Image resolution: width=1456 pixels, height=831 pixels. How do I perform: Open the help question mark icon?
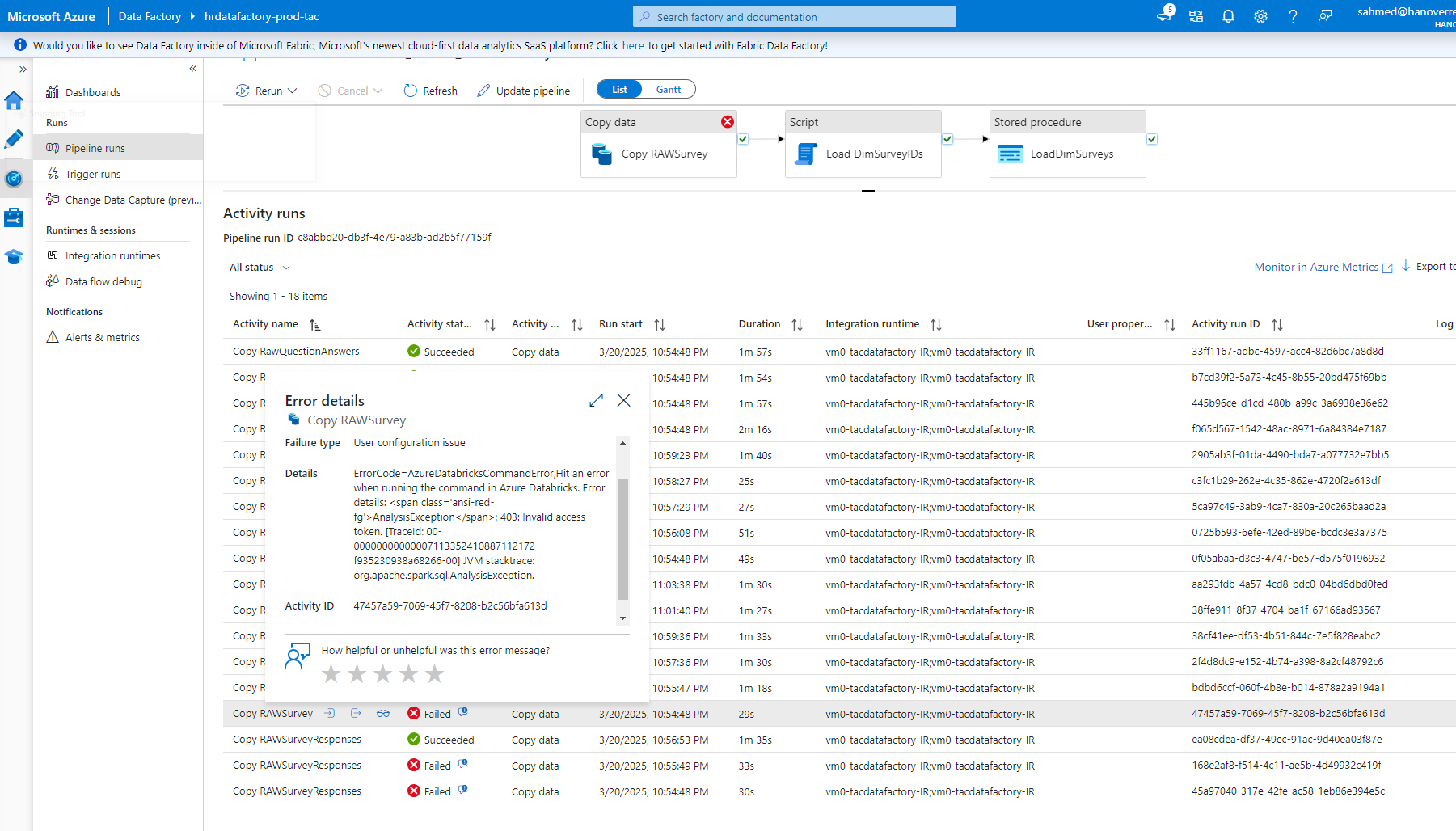(x=1293, y=16)
